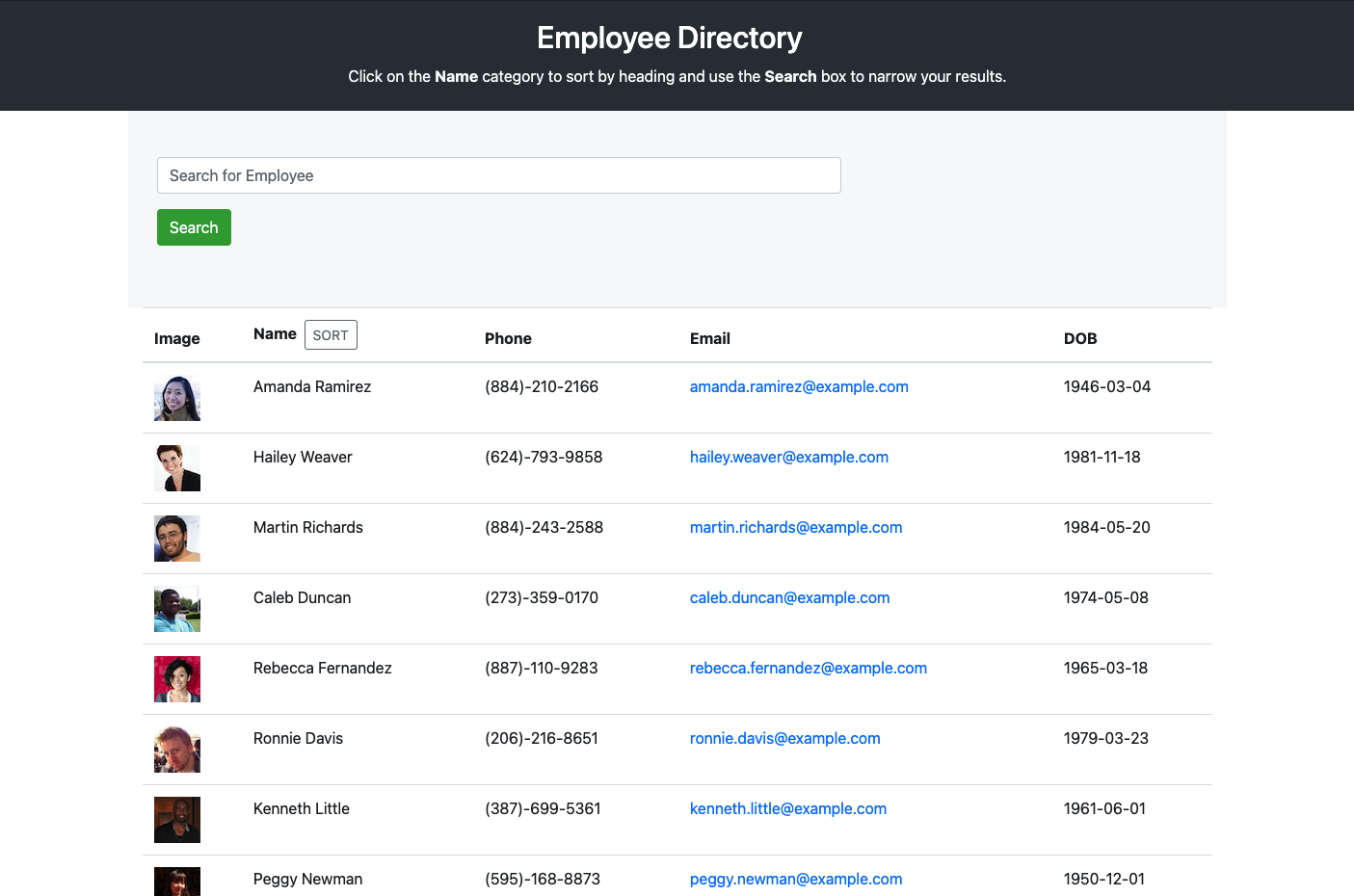
Task: Click the name Peggy Newman
Action: pyautogui.click(x=308, y=879)
